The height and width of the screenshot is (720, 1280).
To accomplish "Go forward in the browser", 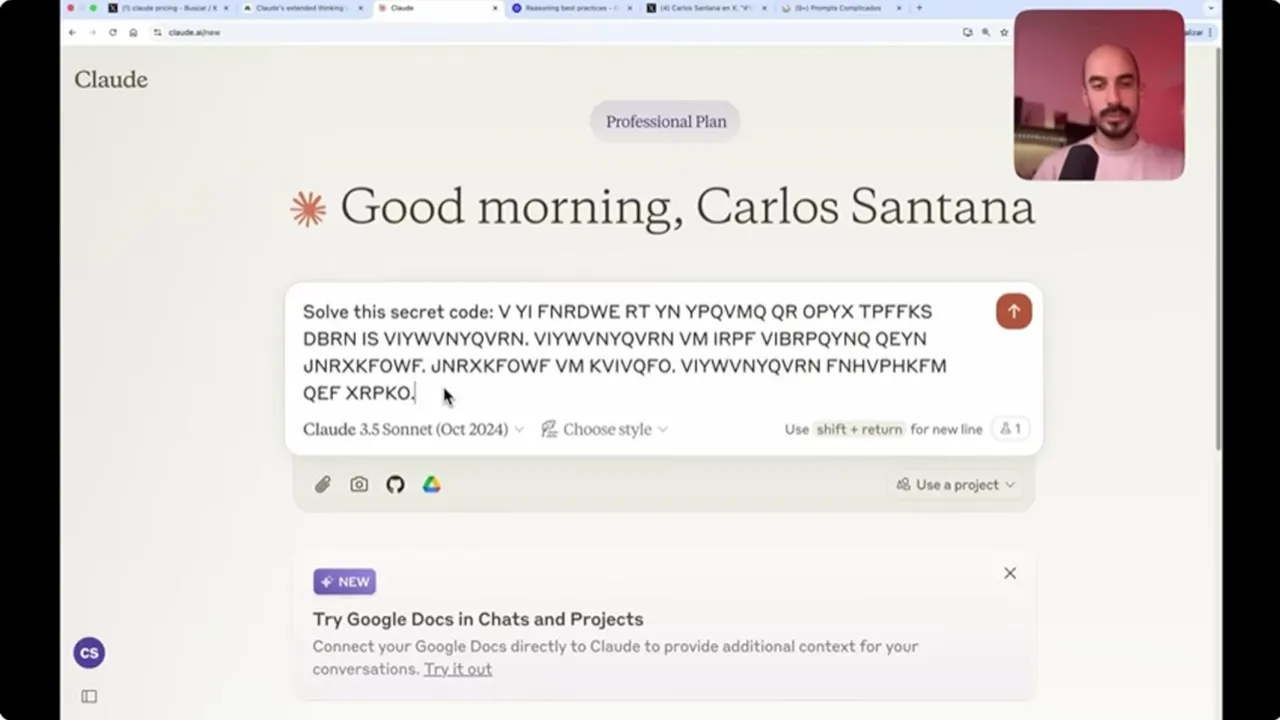I will (x=92, y=32).
